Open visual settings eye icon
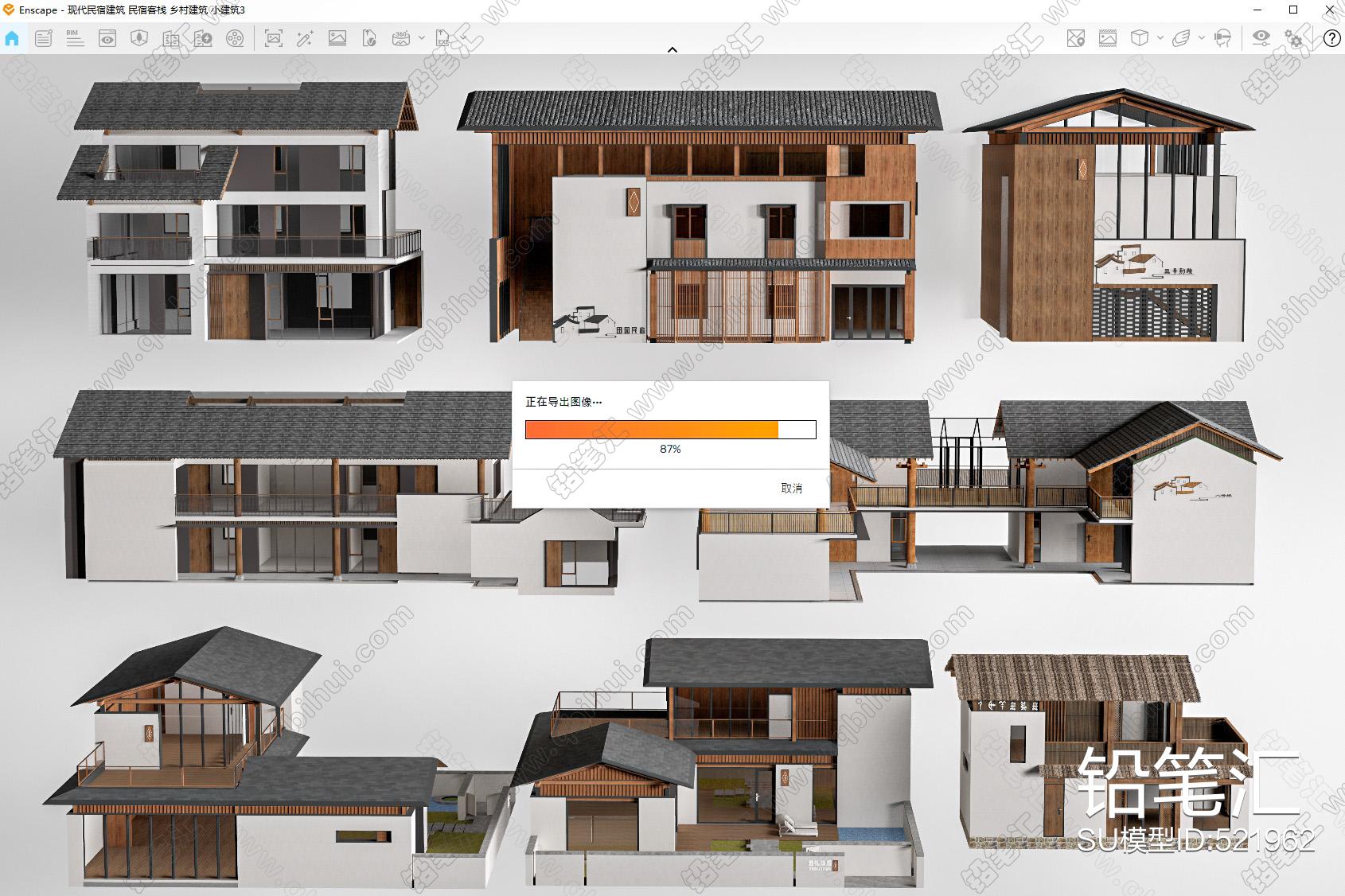This screenshot has width=1345, height=896. [x=1261, y=38]
